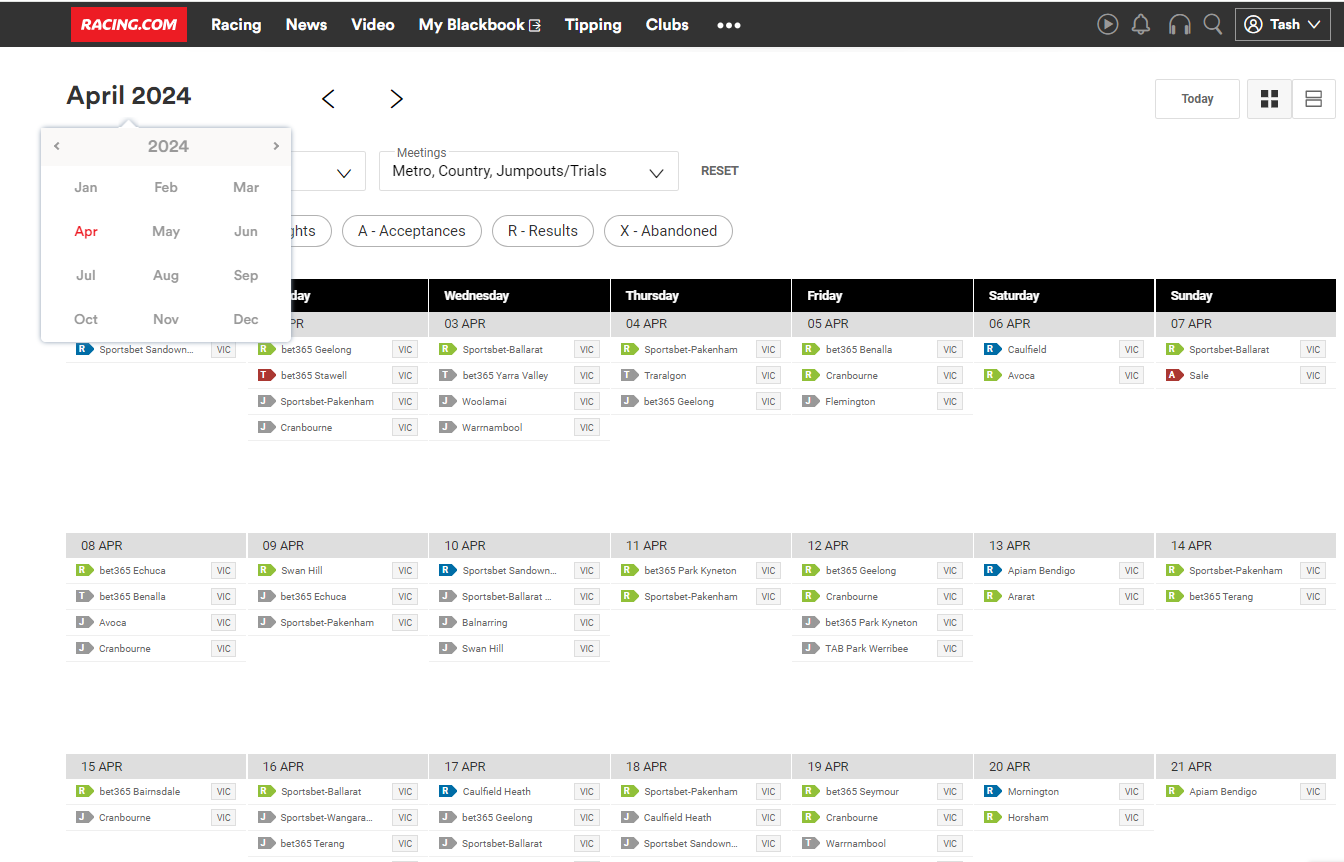
Task: Click the RESET filters link
Action: pyautogui.click(x=719, y=171)
